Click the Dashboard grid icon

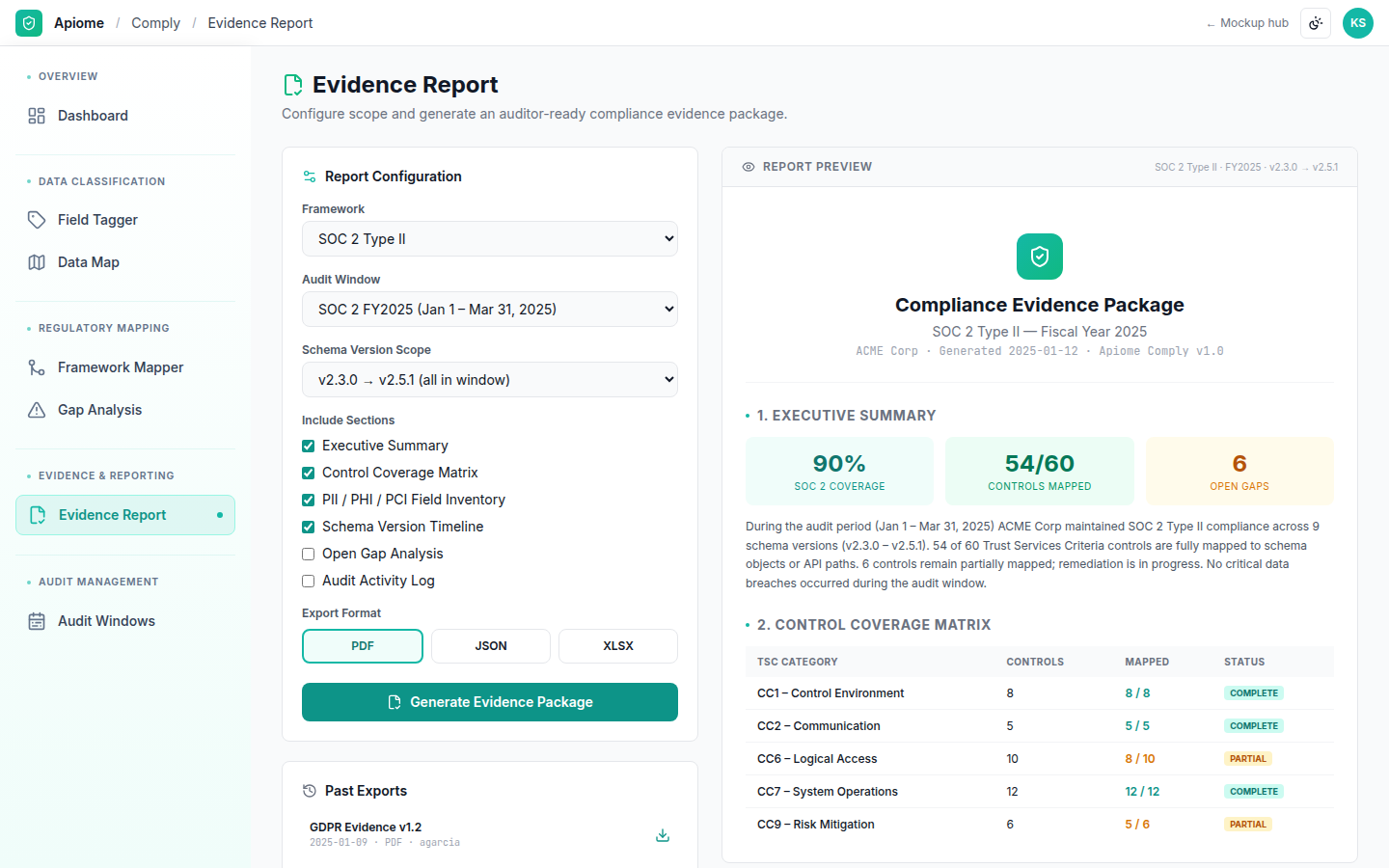(37, 116)
